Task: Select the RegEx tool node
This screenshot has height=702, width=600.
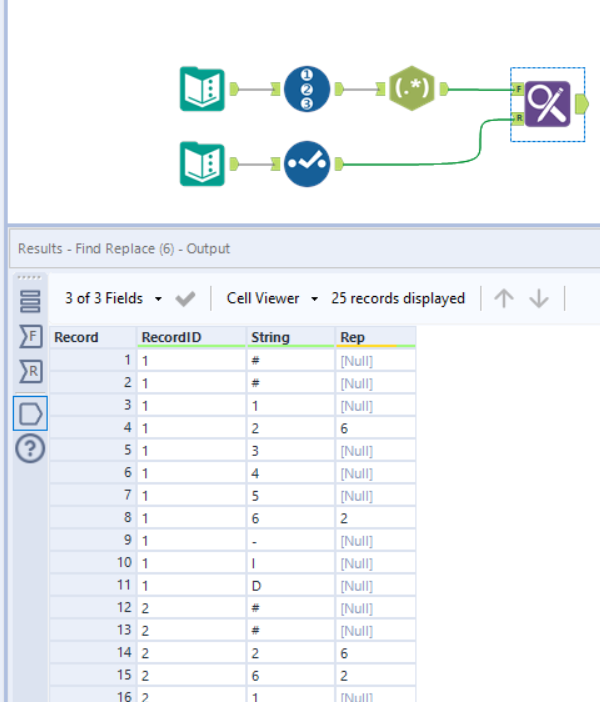Action: 411,89
